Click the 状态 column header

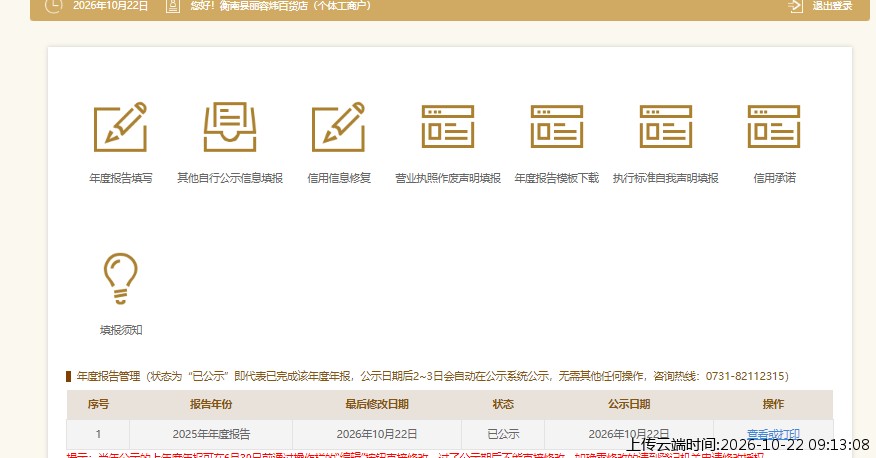503,404
